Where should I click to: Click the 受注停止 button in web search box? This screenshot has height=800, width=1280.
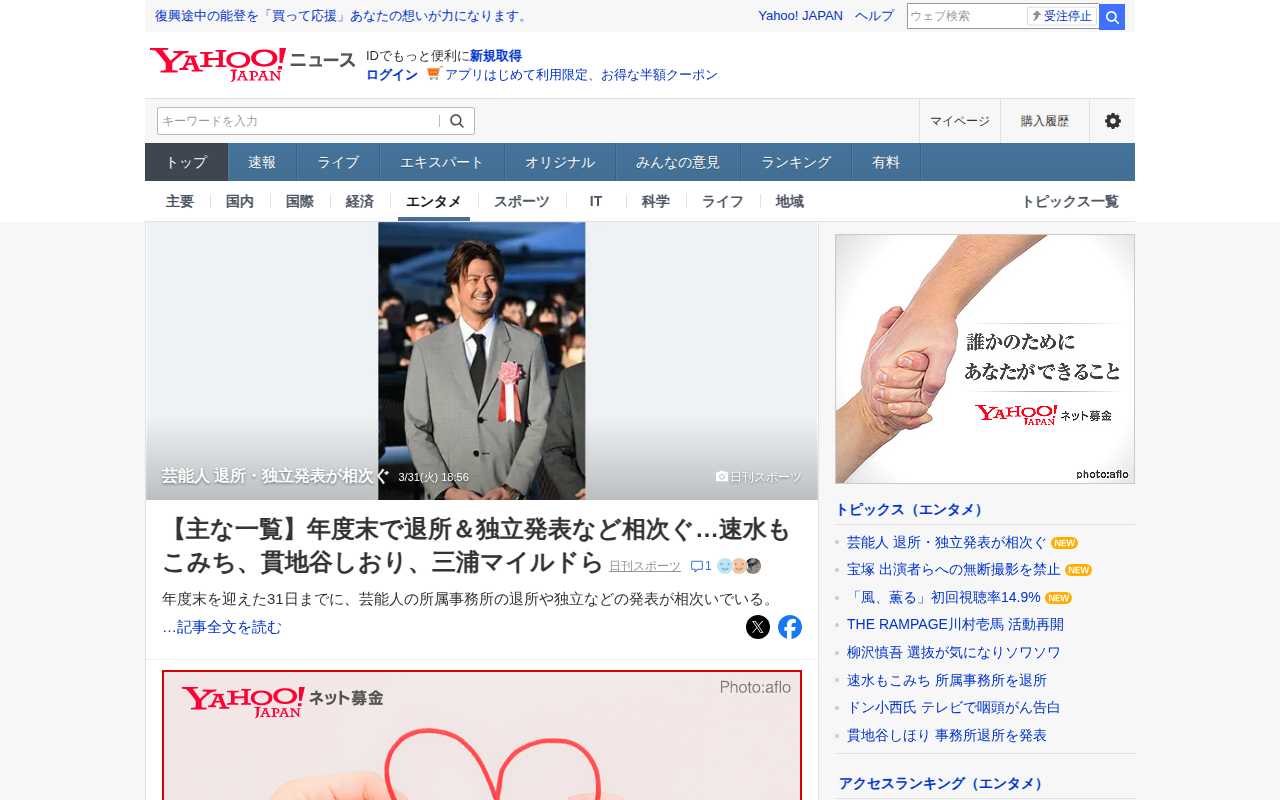[1062, 16]
